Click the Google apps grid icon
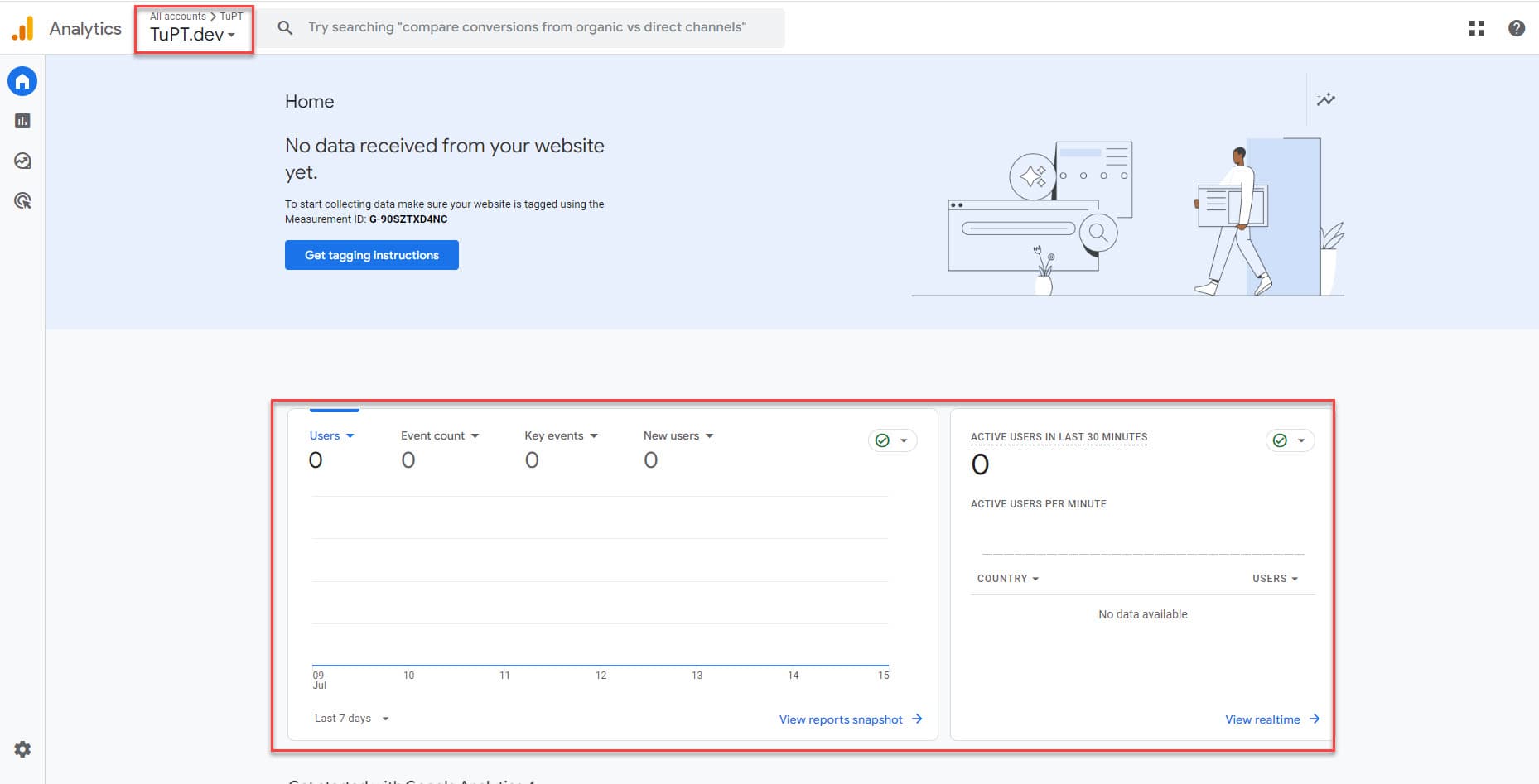The height and width of the screenshot is (784, 1539). 1476,28
